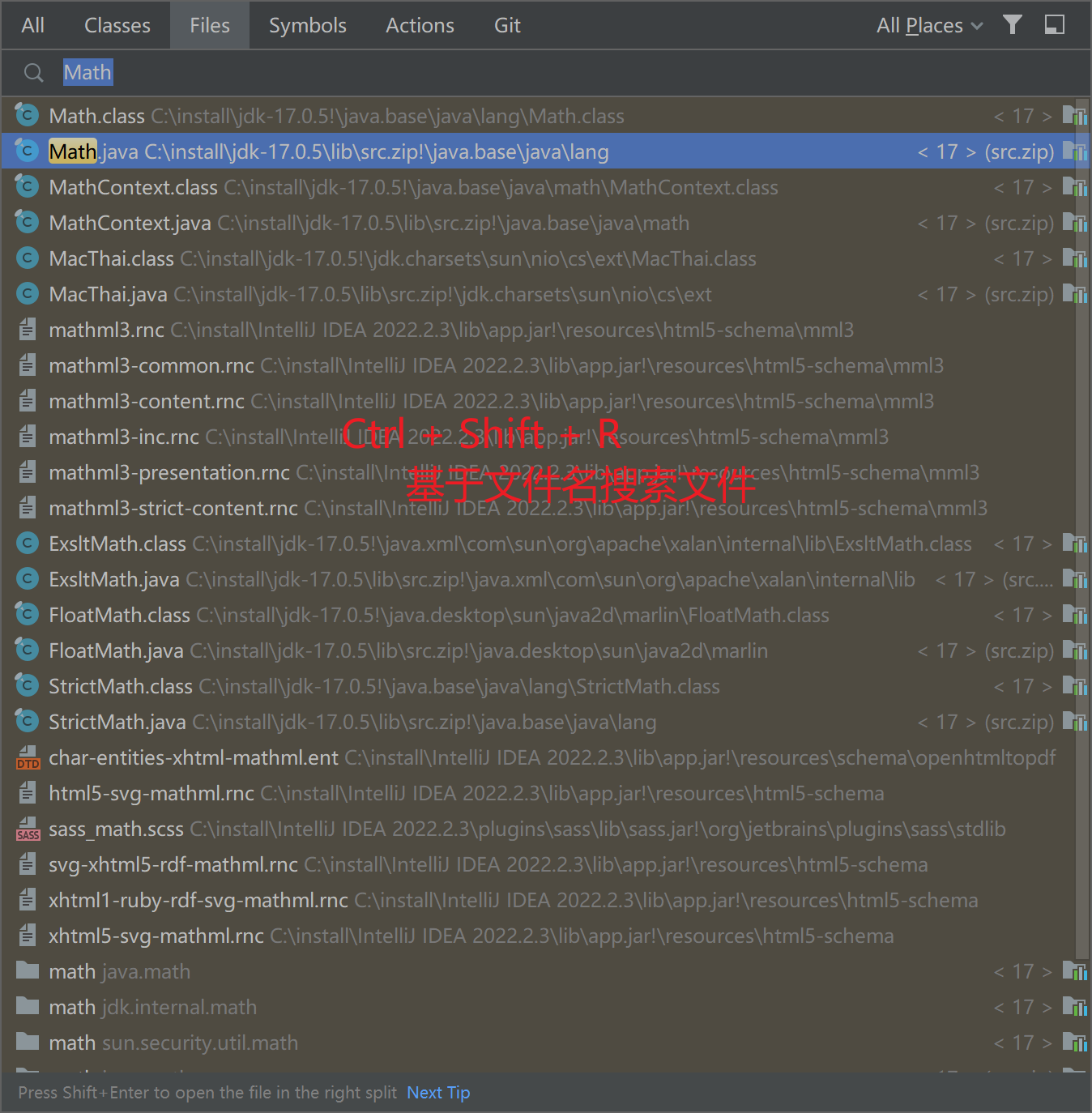1092x1113 pixels.
Task: Click library icon at end of StrictMath.java row
Action: (1075, 722)
